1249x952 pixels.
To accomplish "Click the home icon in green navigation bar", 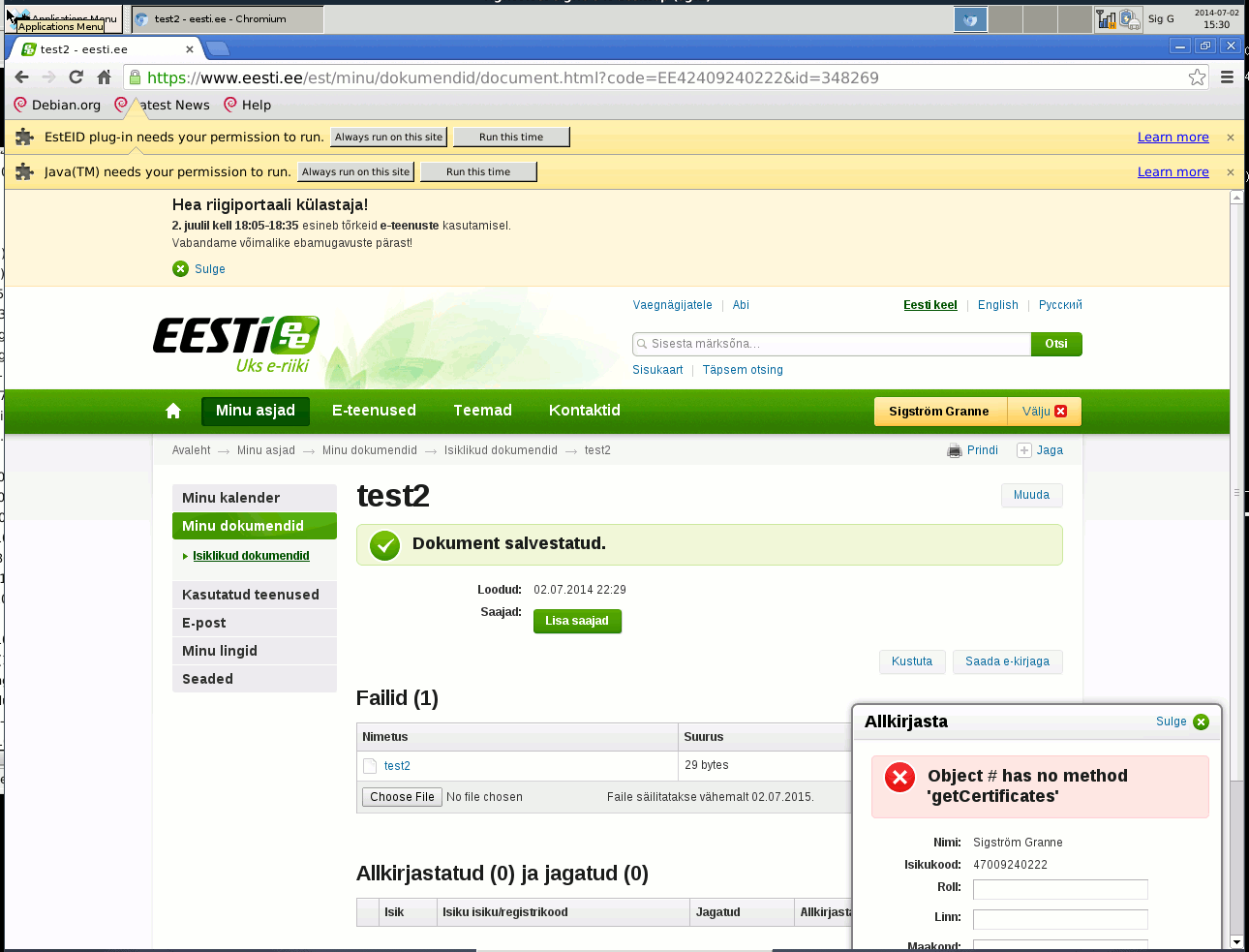I will [173, 411].
